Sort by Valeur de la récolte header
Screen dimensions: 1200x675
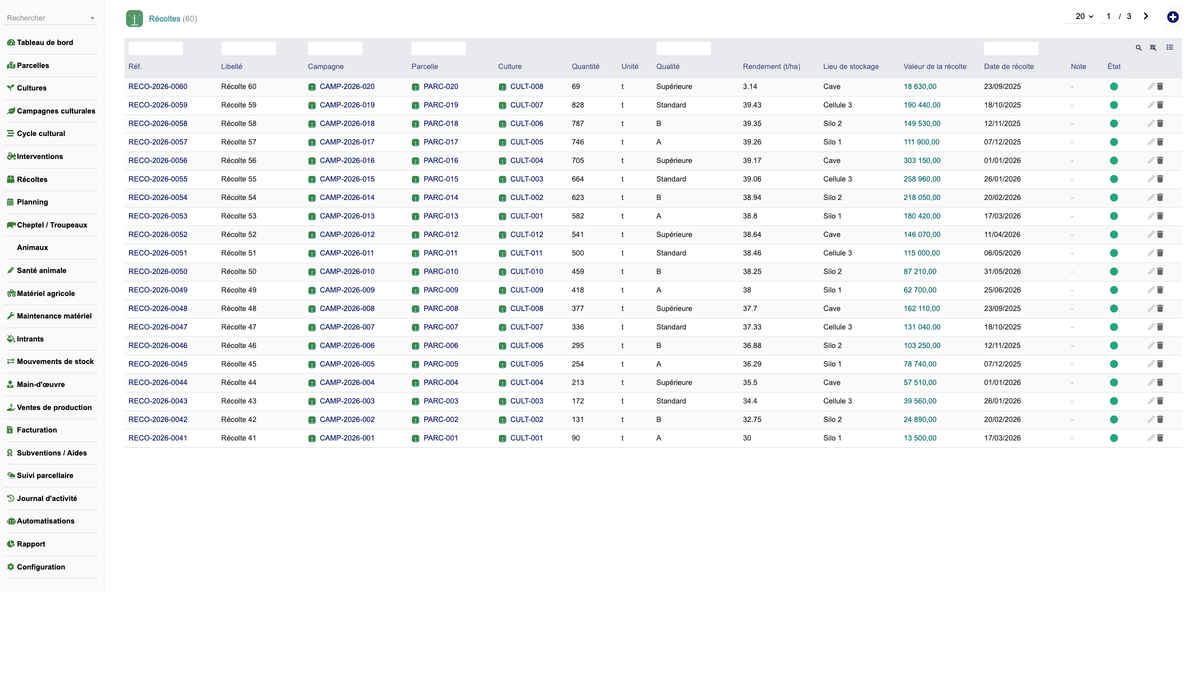tap(935, 67)
